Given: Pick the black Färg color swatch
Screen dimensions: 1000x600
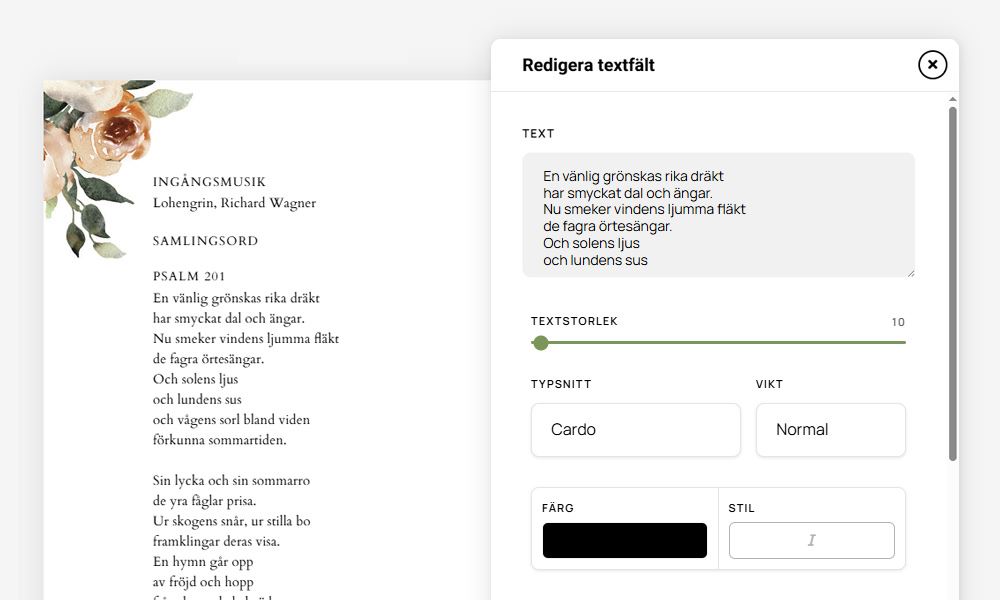Looking at the screenshot, I should [624, 540].
